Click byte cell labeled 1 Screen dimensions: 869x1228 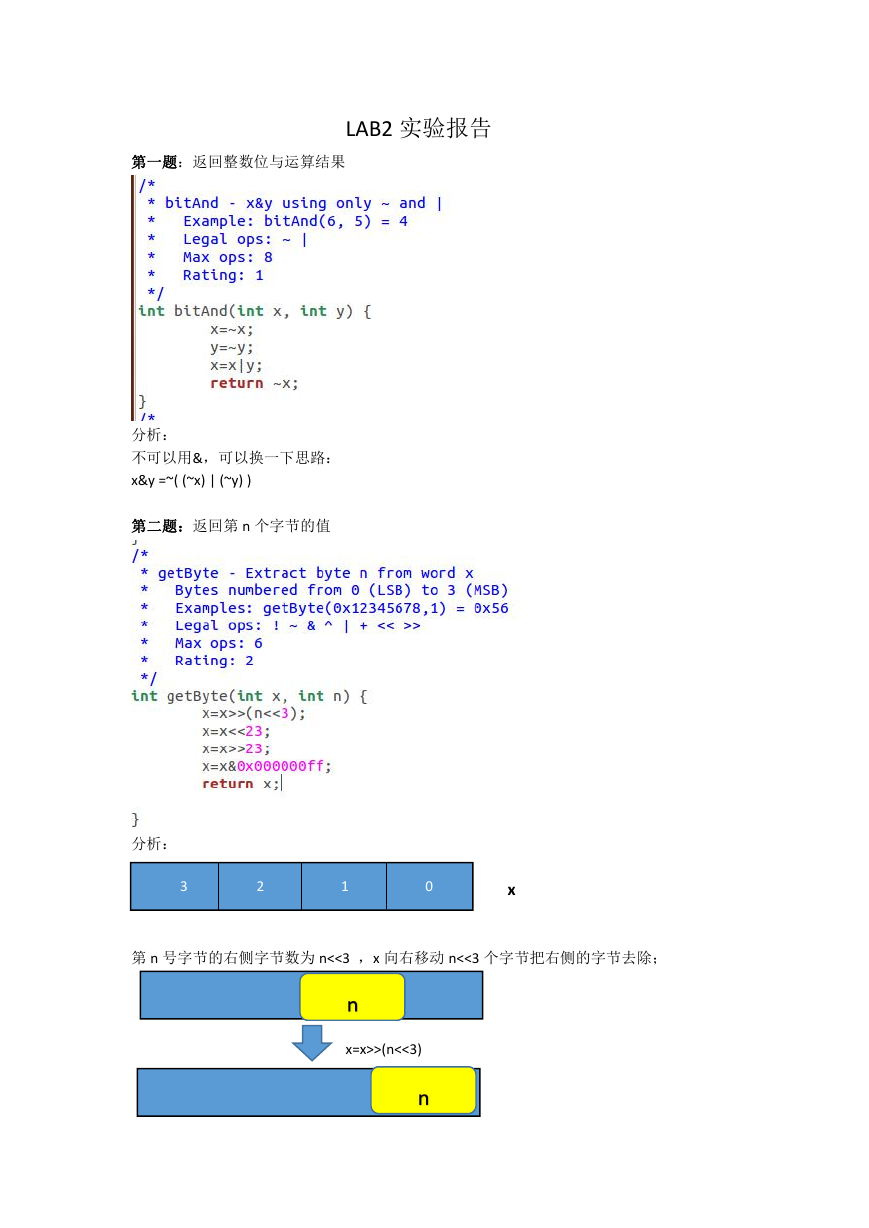[x=344, y=886]
